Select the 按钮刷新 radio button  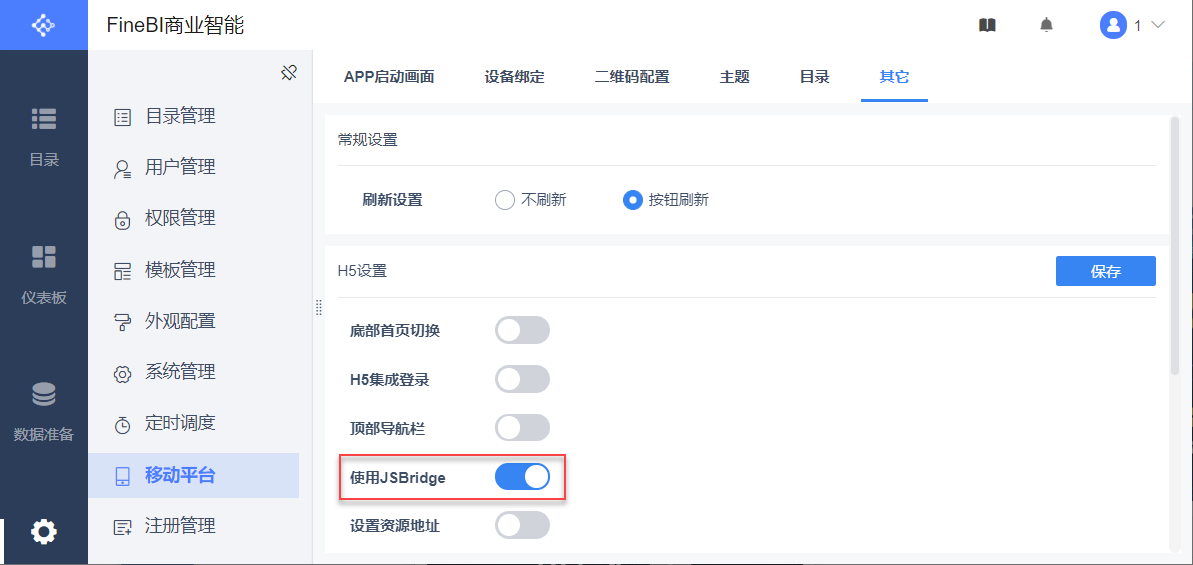click(x=632, y=200)
